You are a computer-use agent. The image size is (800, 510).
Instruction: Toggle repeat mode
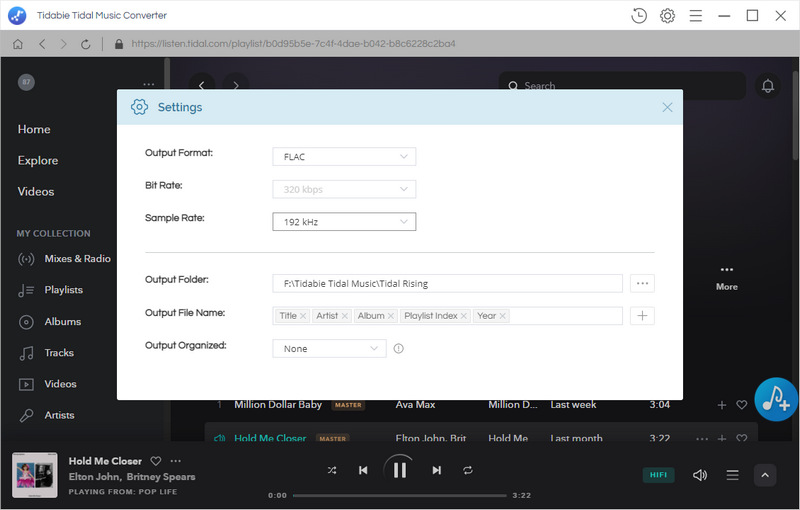(x=467, y=470)
